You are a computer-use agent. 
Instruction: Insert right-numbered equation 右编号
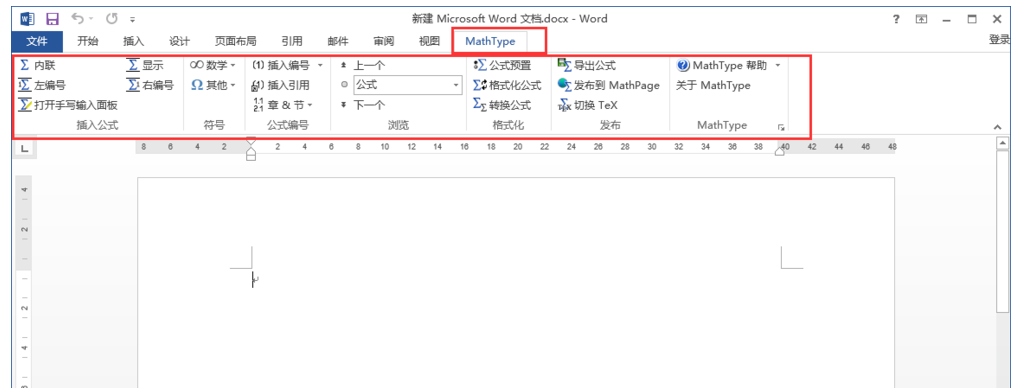pyautogui.click(x=150, y=85)
